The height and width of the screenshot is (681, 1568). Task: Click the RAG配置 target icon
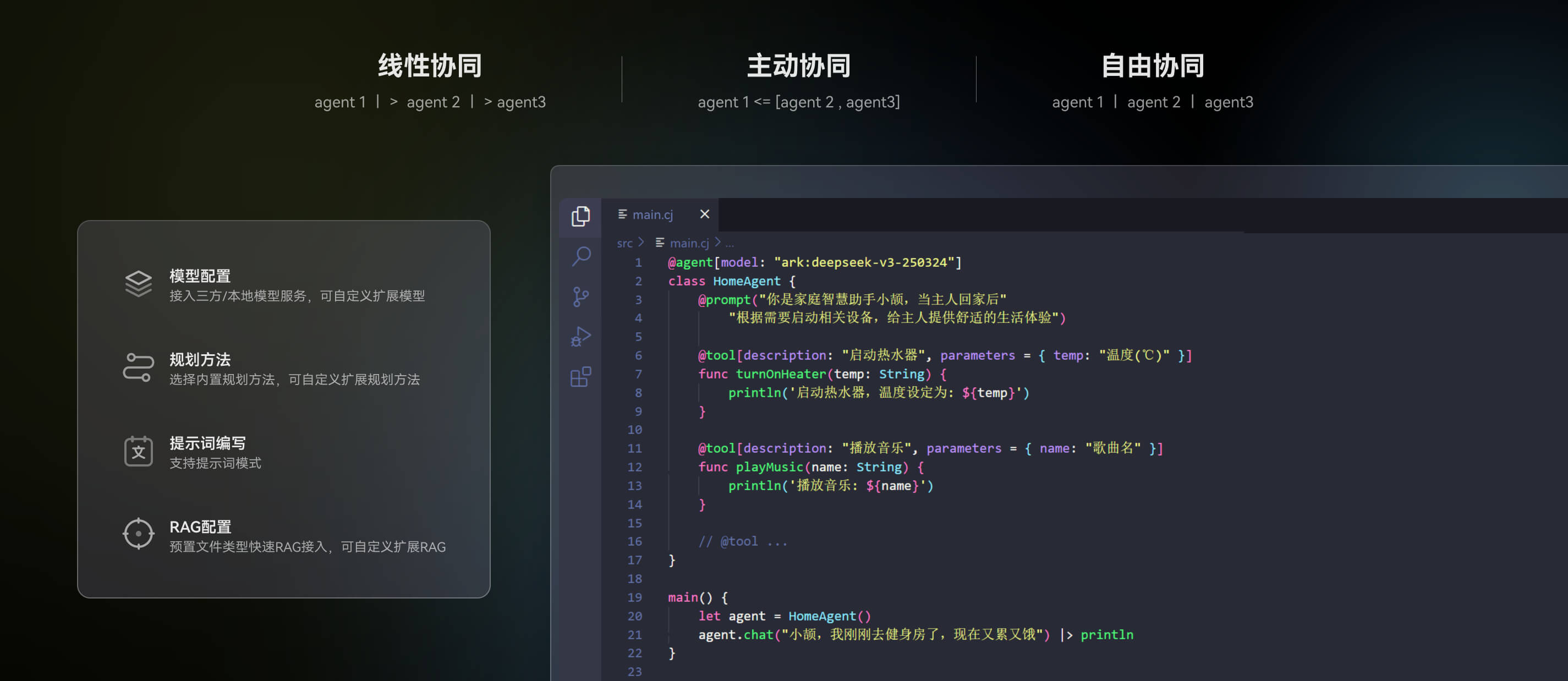(x=138, y=534)
